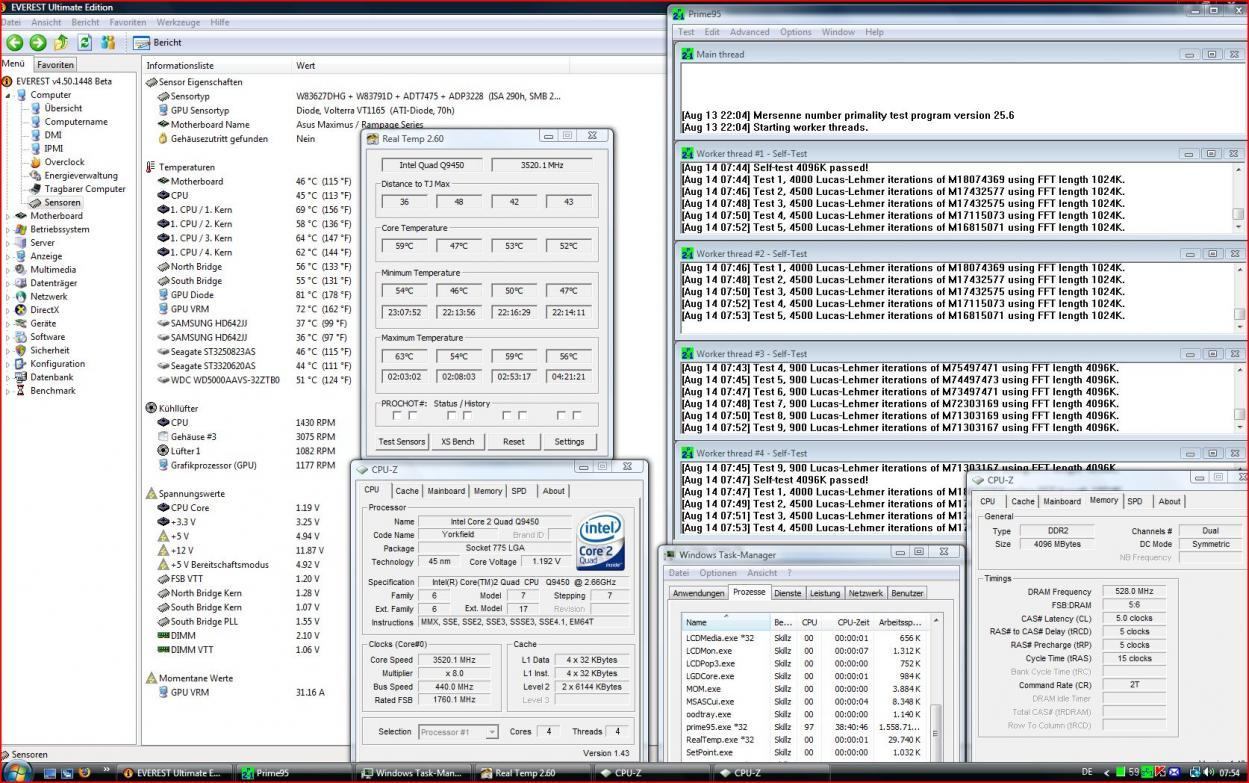The width and height of the screenshot is (1249, 783).
Task: Click the refresh icon in EVEREST toolbar
Action: (x=85, y=43)
